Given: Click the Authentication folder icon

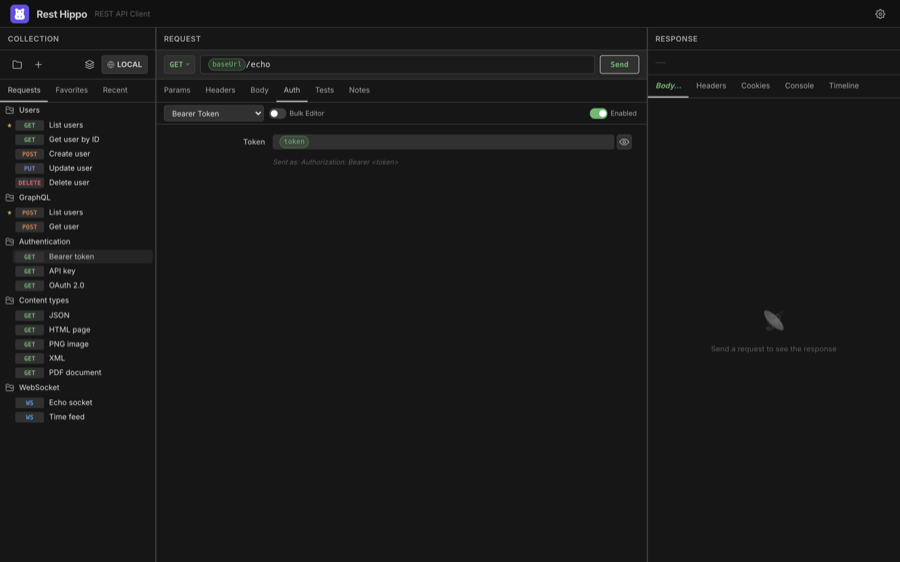Looking at the screenshot, I should 10,242.
